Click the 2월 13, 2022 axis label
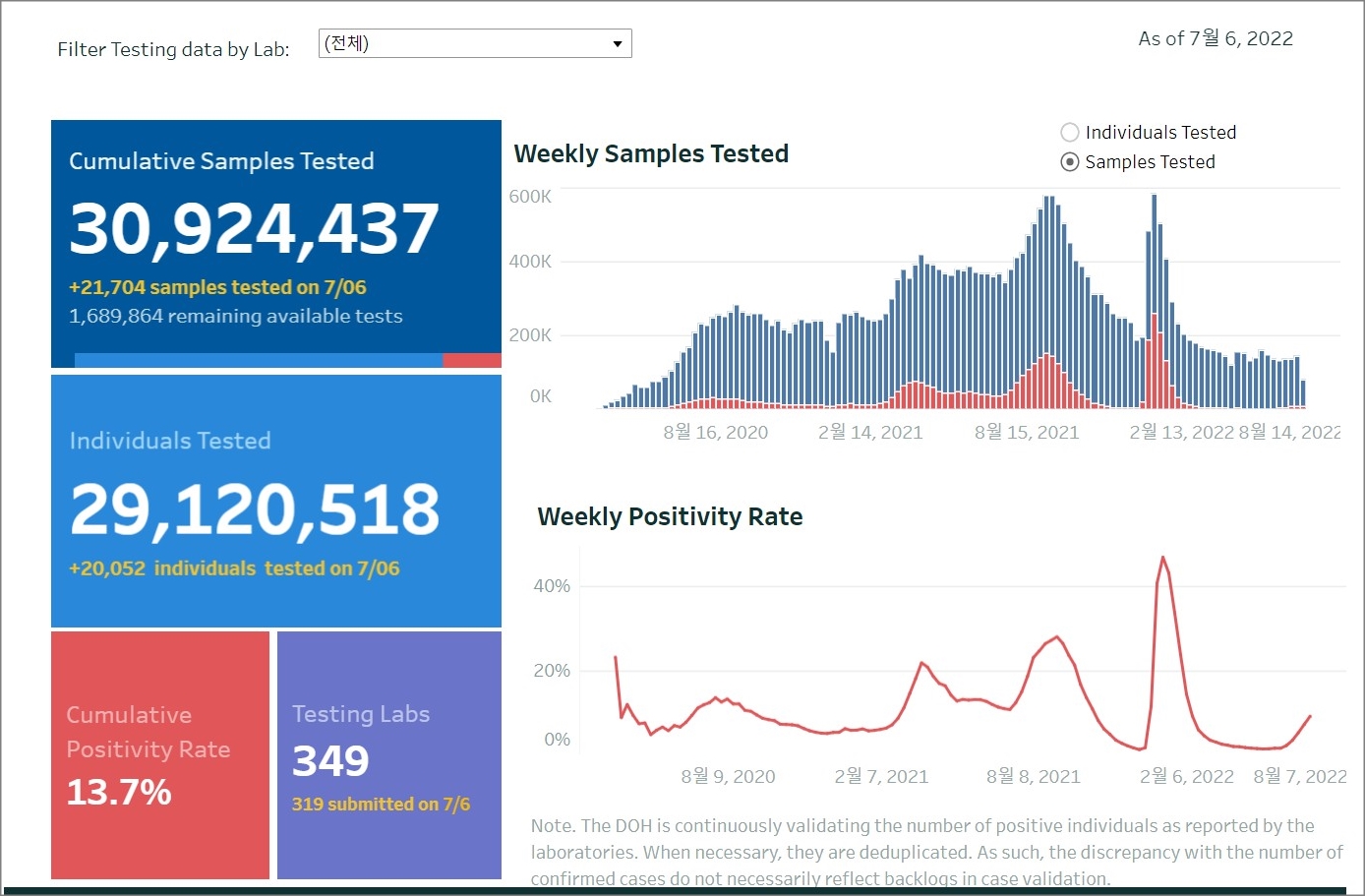The width and height of the screenshot is (1365, 896). point(1181,432)
